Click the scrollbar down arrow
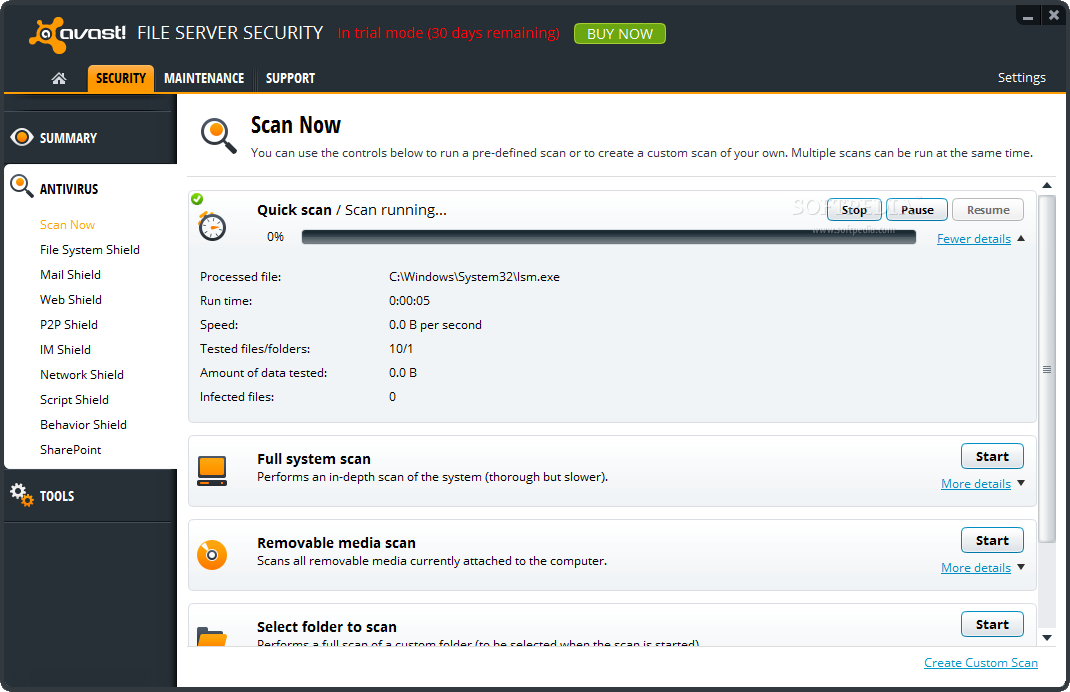 (1047, 637)
